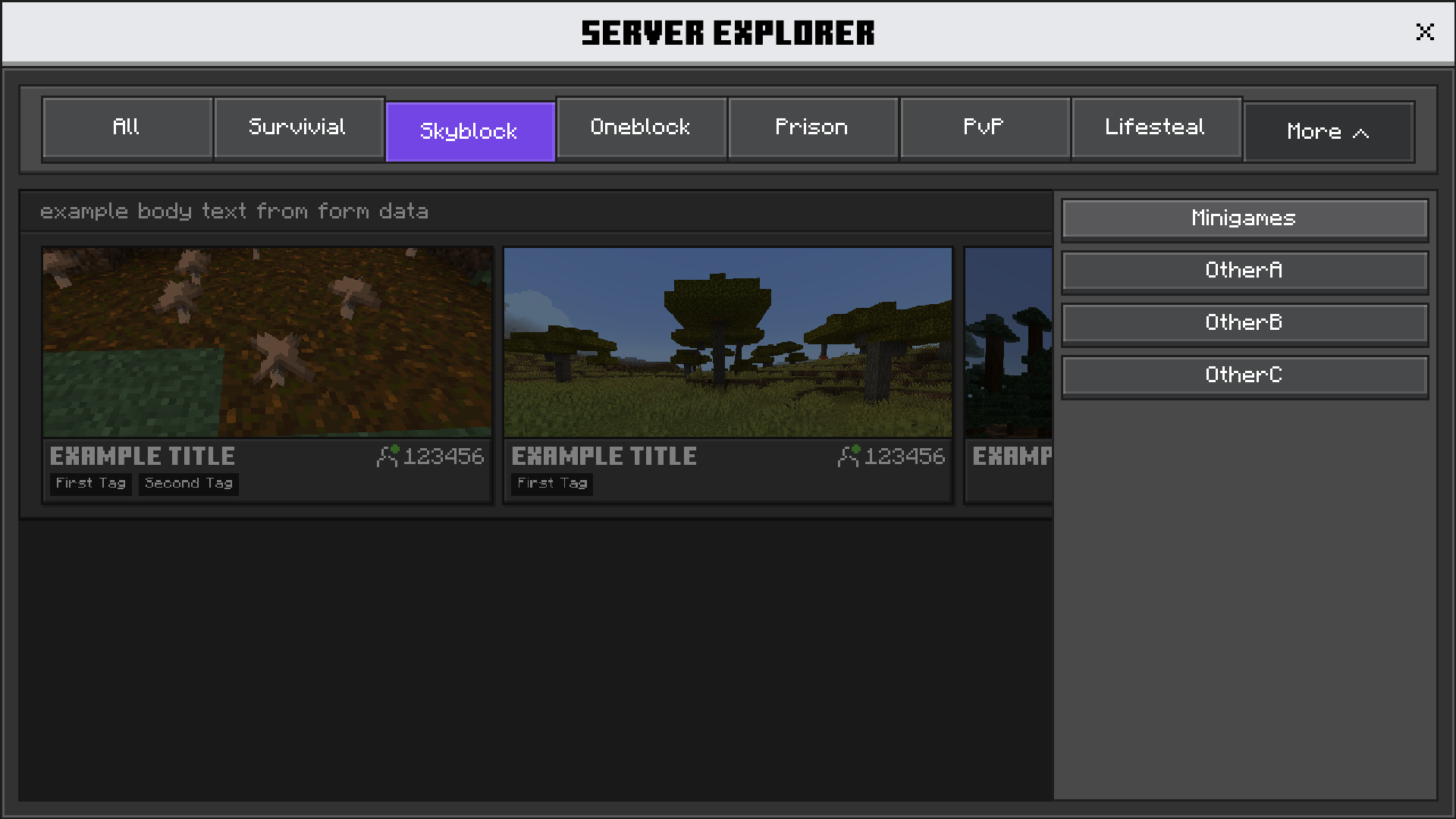Open the Oneblock category tab
The image size is (1456, 819).
pos(642,127)
